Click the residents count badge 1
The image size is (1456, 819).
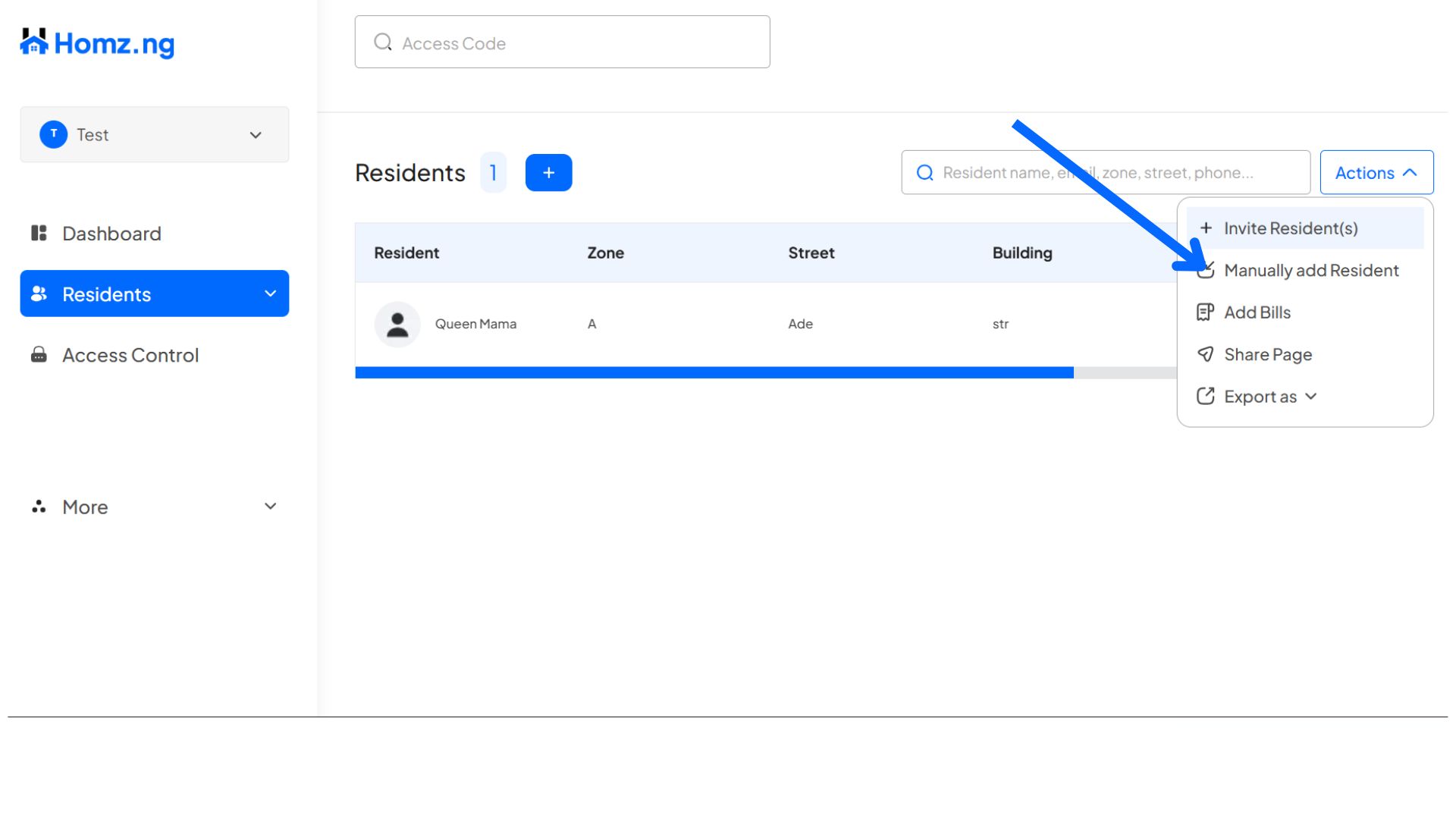click(x=493, y=172)
